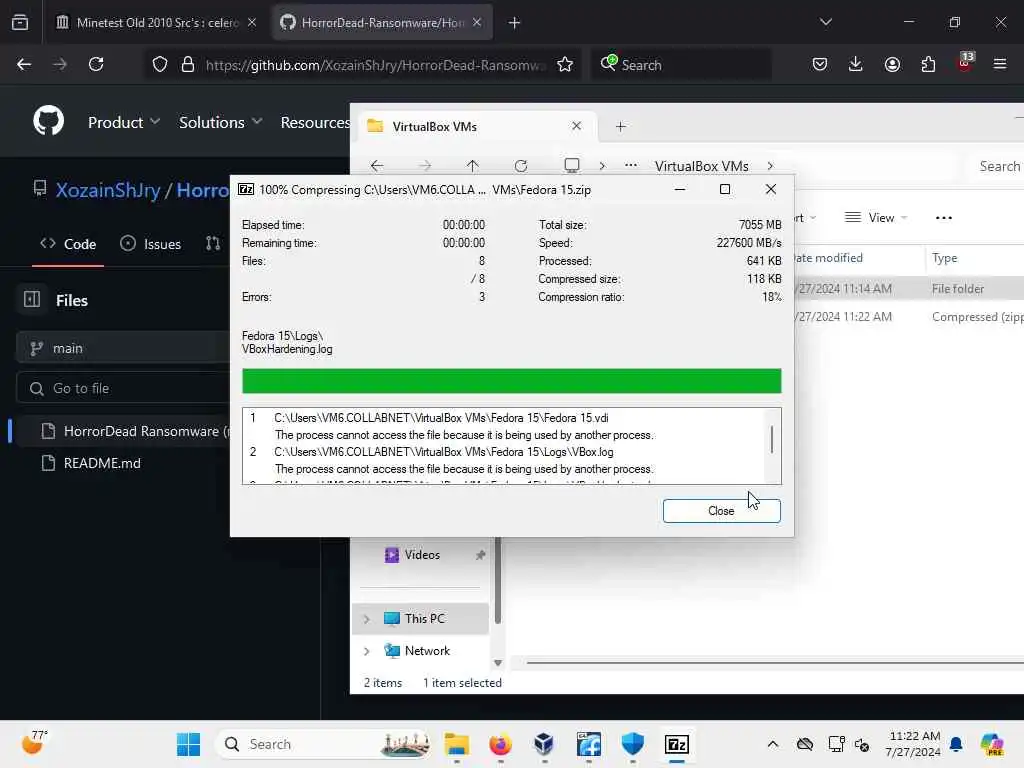Expand GitHub Solutions menu
This screenshot has height=768, width=1024.
[x=221, y=122]
